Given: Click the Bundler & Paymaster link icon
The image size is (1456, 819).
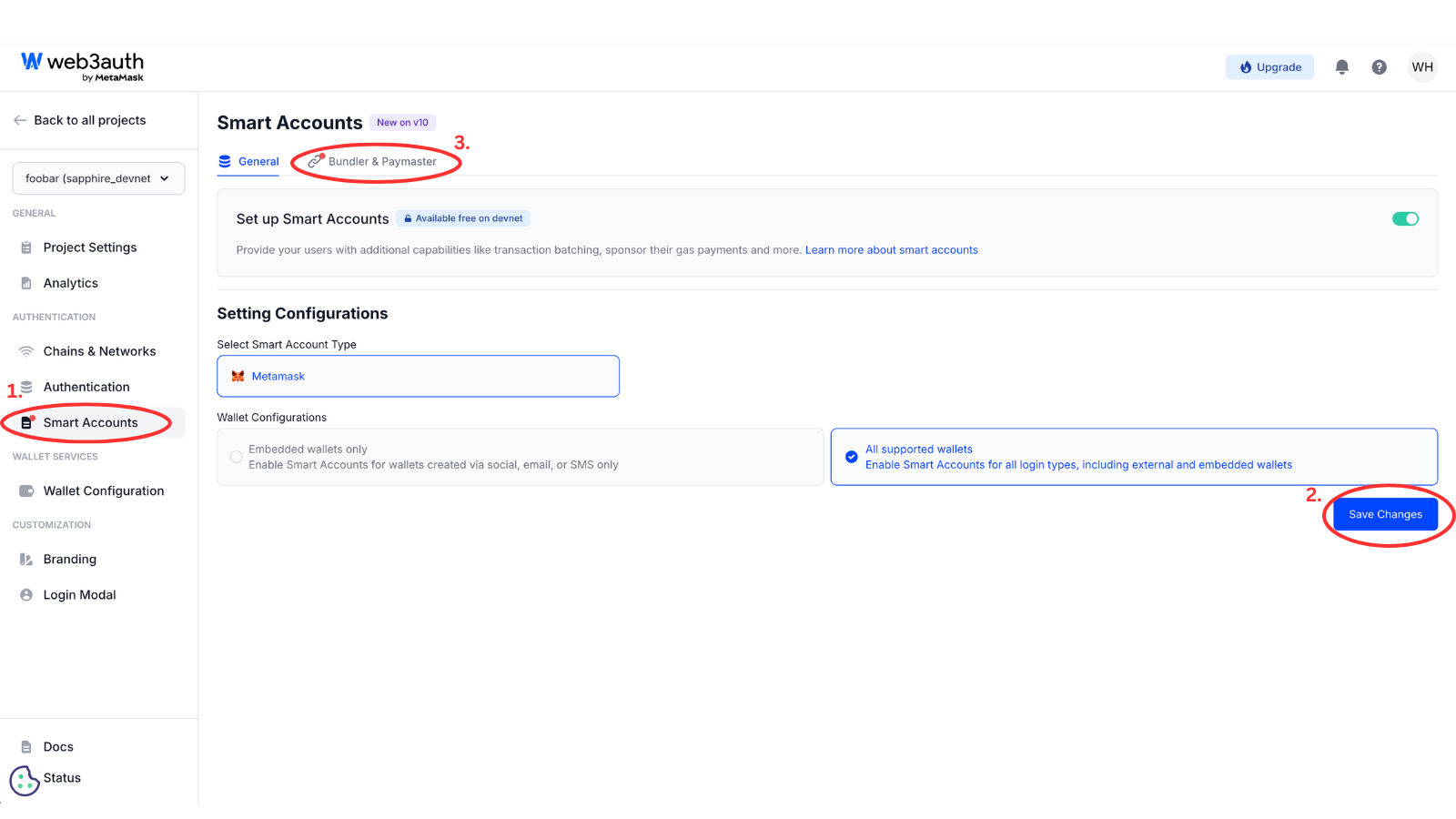Looking at the screenshot, I should (315, 162).
